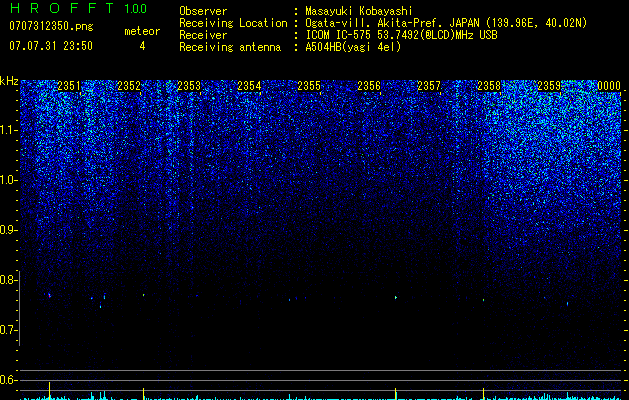Click time marker 2354
Image resolution: width=629 pixels, height=400 pixels.
click(249, 86)
